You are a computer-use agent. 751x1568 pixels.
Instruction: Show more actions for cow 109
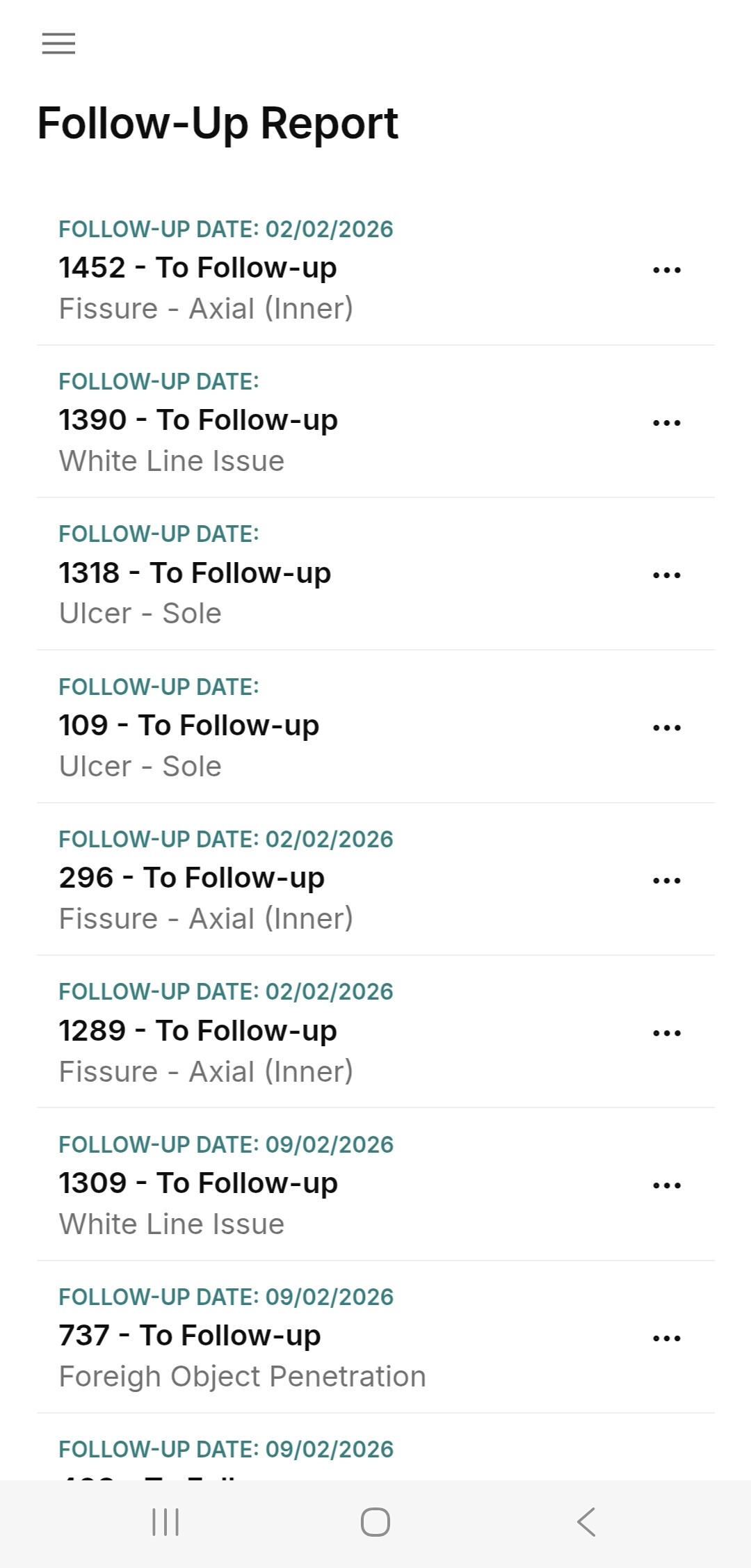point(666,728)
